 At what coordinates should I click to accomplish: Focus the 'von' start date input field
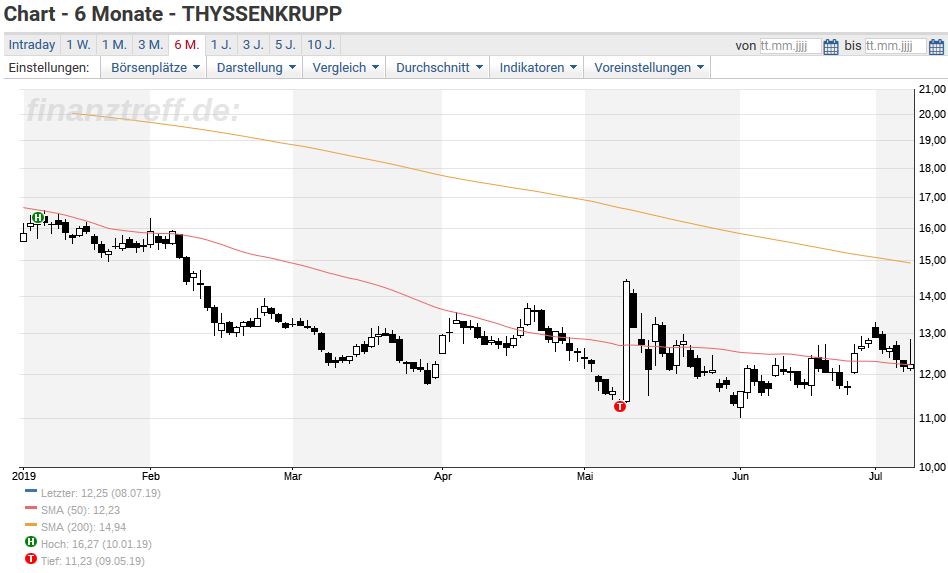click(790, 46)
